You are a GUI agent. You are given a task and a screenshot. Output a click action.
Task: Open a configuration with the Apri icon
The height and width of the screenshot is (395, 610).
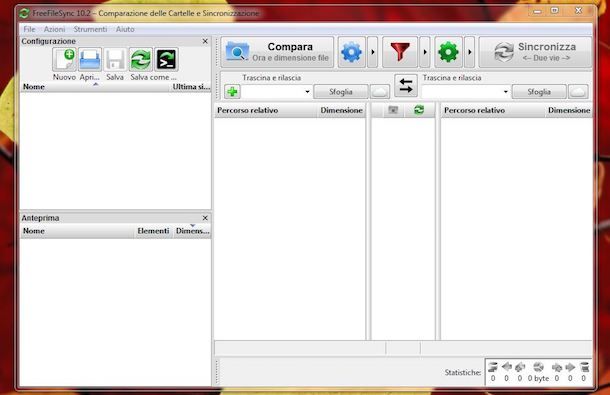pos(90,60)
